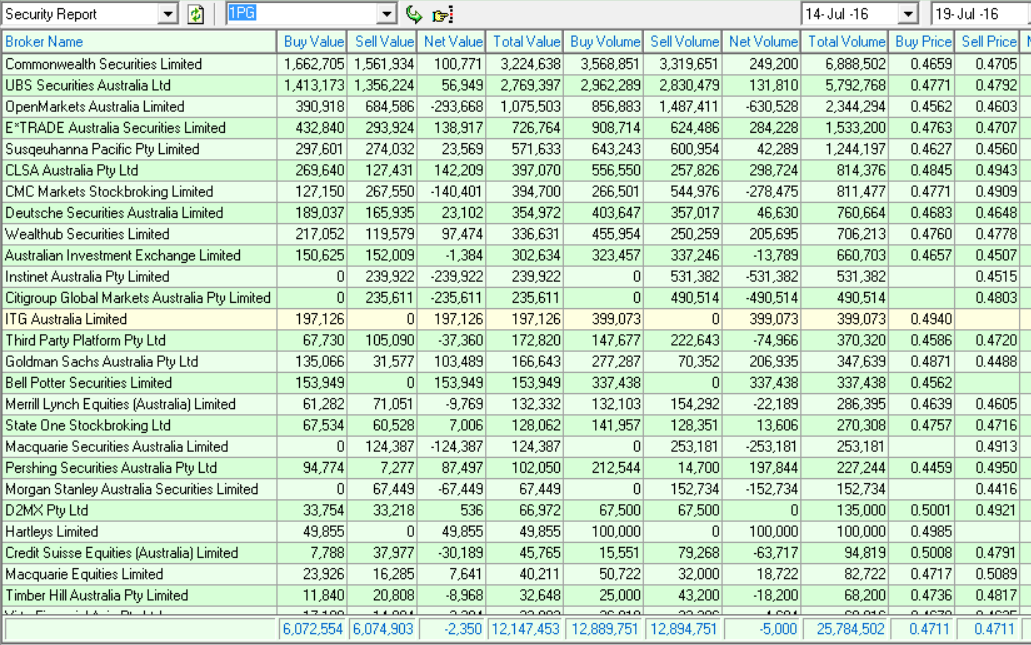This screenshot has height=645, width=1031.
Task: Click the Buy Price column header
Action: 923,41
